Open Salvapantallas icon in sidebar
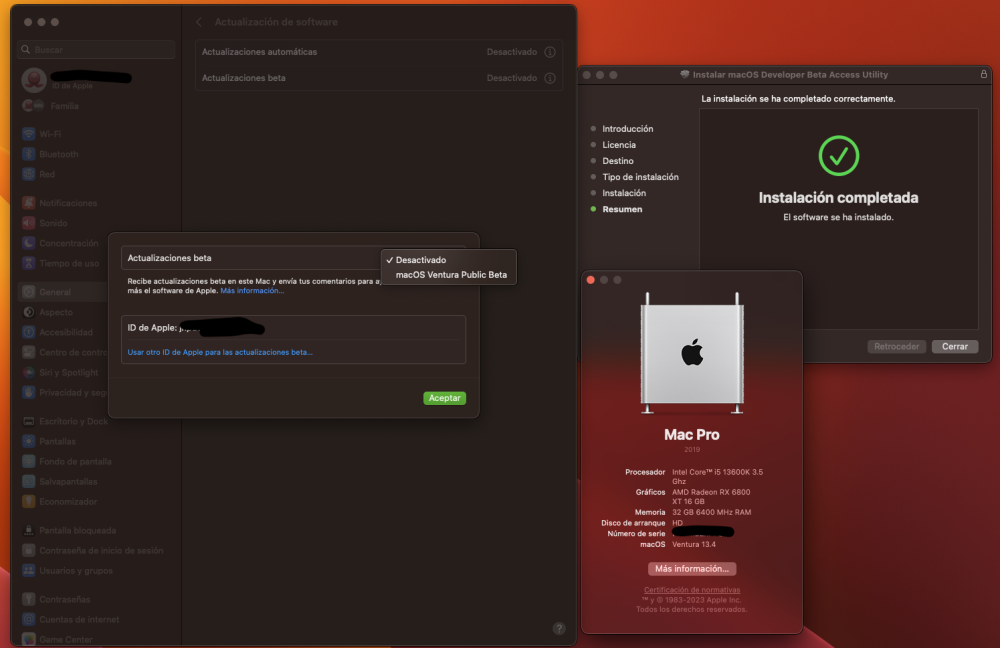This screenshot has height=648, width=1000. (x=29, y=482)
